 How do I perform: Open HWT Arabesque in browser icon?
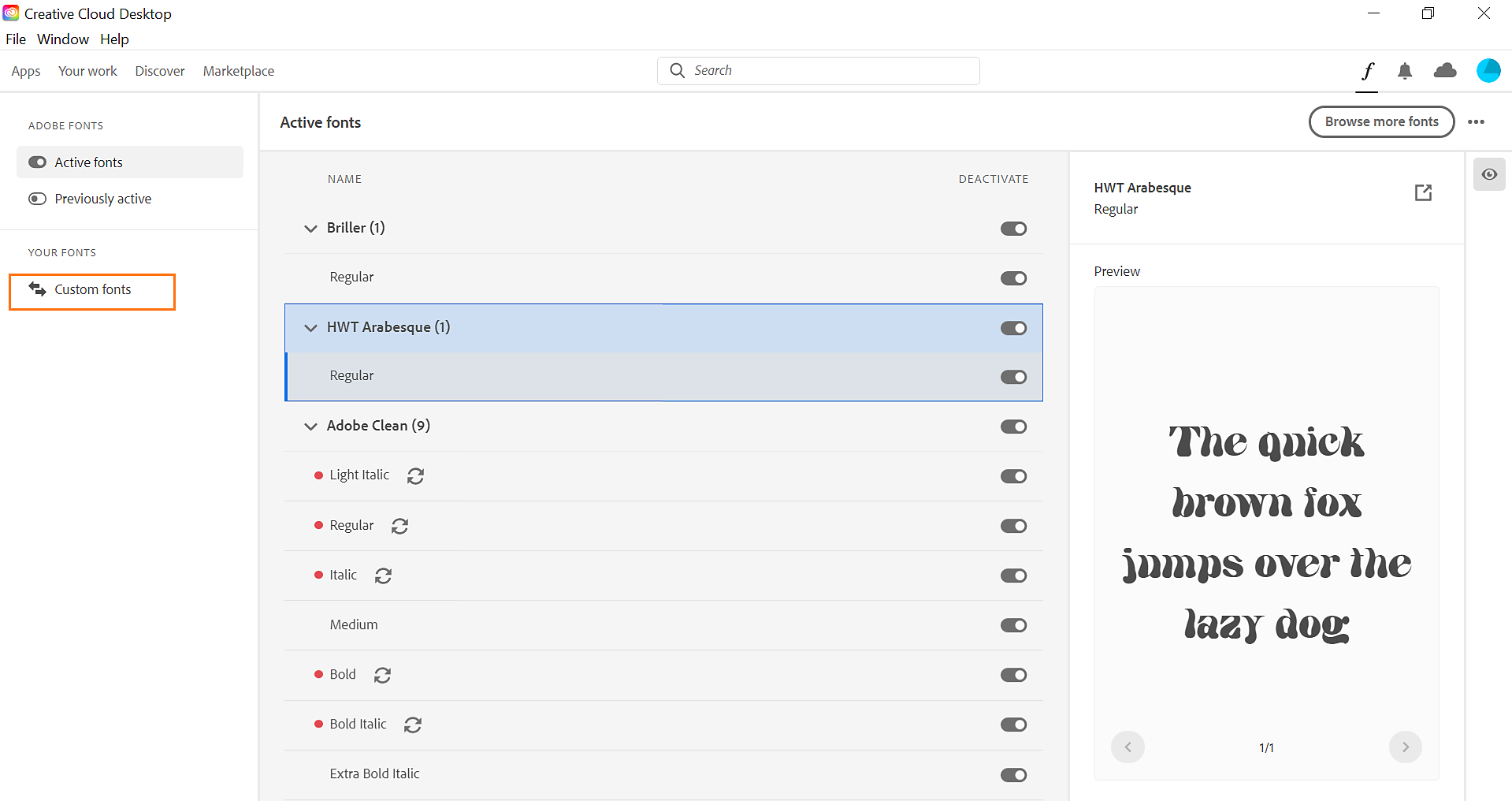[1423, 192]
